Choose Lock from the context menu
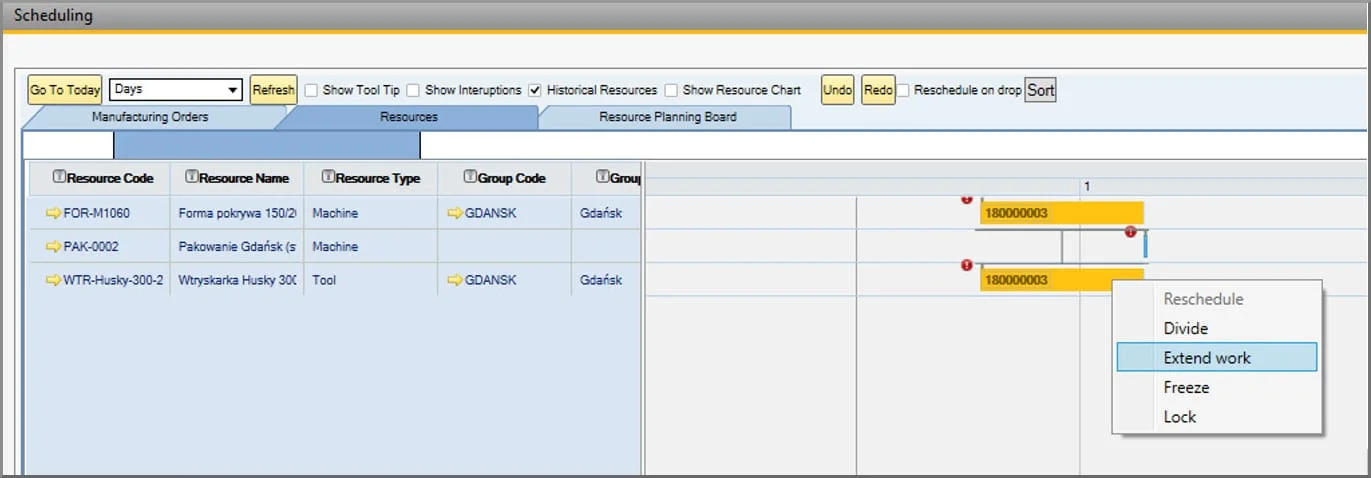 tap(1216, 417)
